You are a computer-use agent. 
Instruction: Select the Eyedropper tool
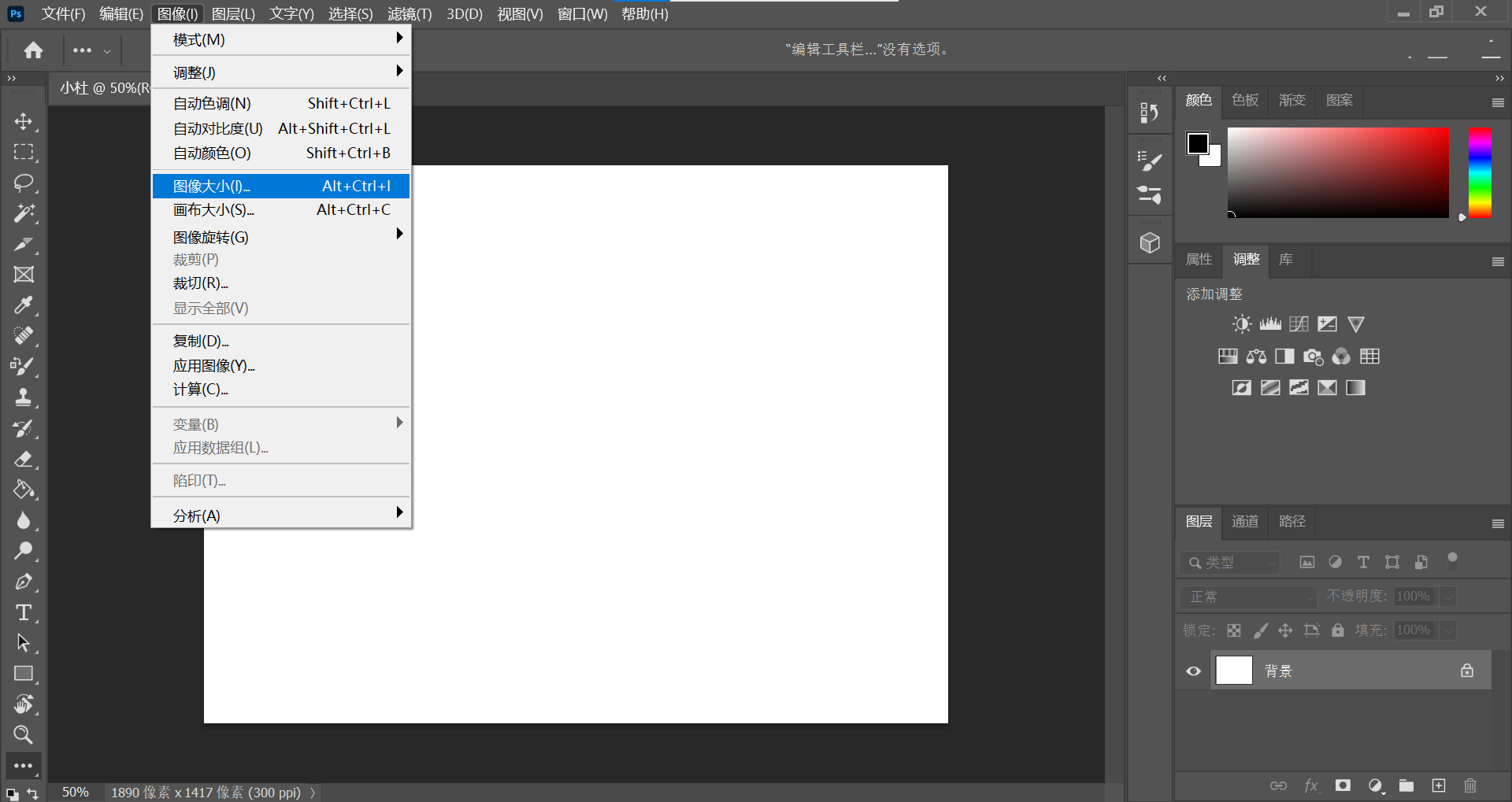pyautogui.click(x=24, y=305)
